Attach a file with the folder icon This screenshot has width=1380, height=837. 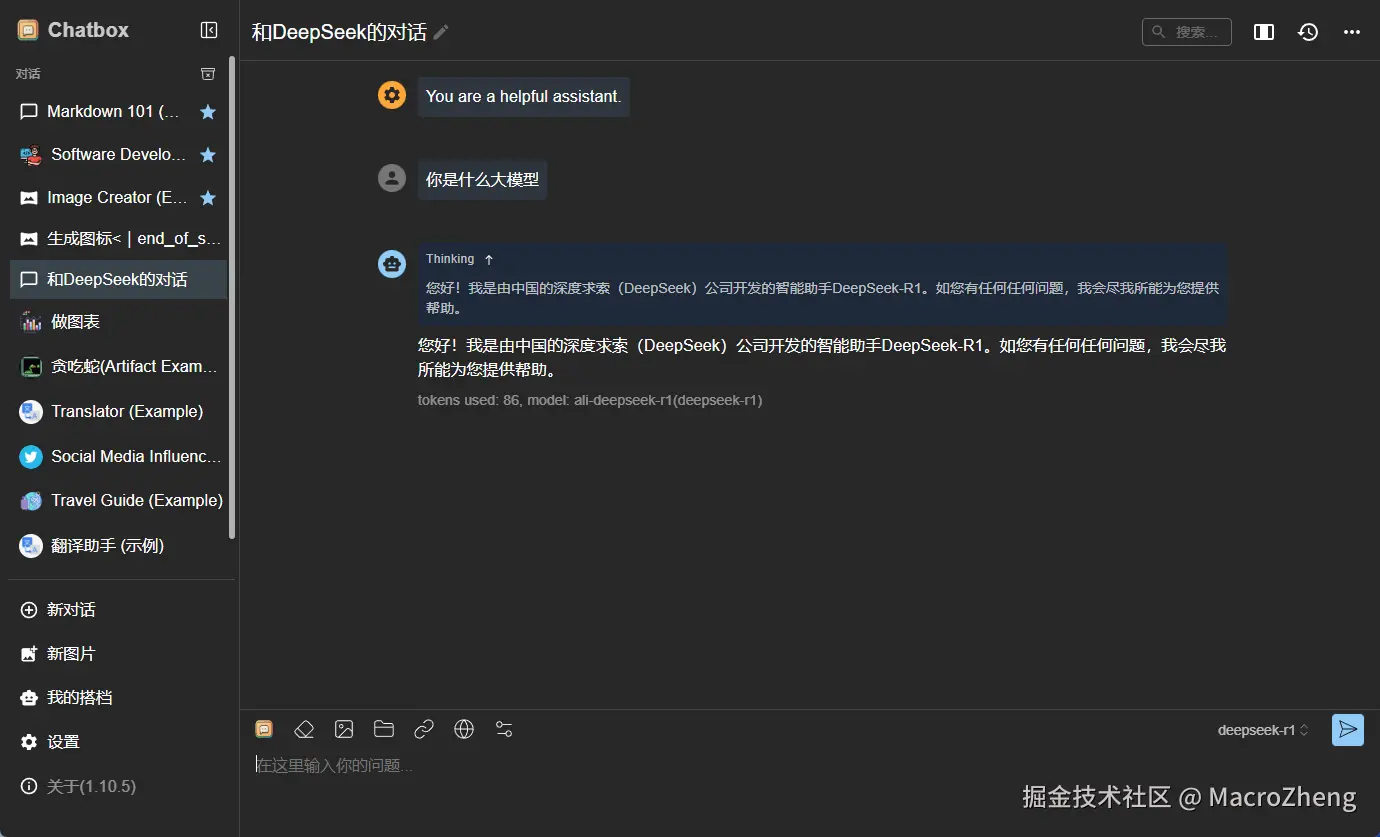(x=384, y=729)
